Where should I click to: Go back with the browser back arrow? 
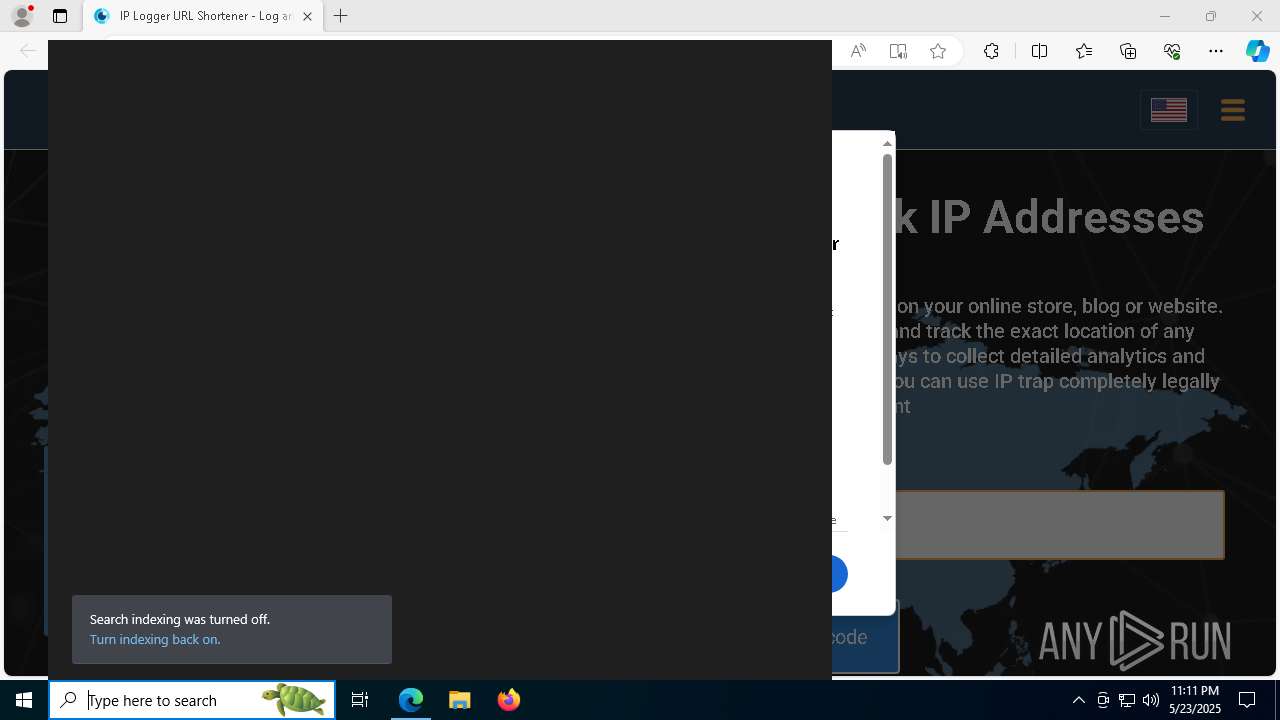28,51
